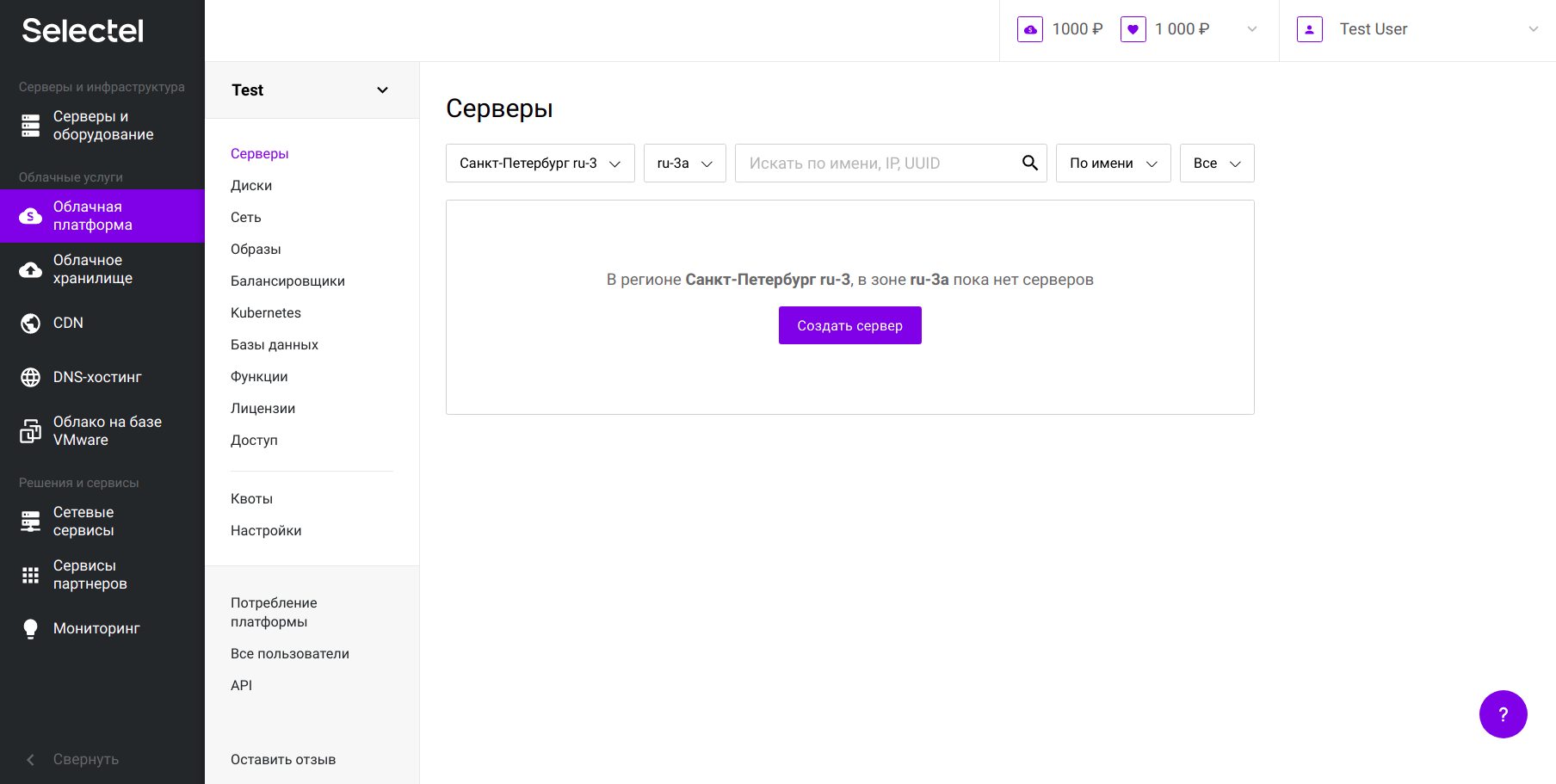The image size is (1556, 784).
Task: Click the partner services grid icon
Action: (31, 575)
